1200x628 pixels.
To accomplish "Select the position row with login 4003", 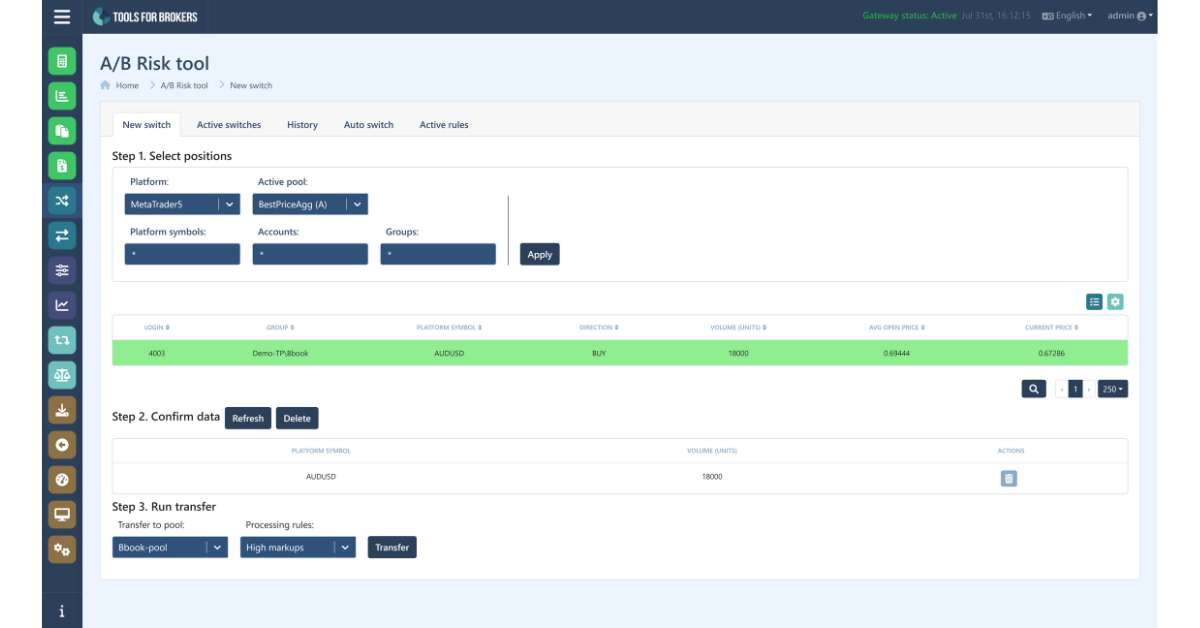I will click(x=620, y=353).
